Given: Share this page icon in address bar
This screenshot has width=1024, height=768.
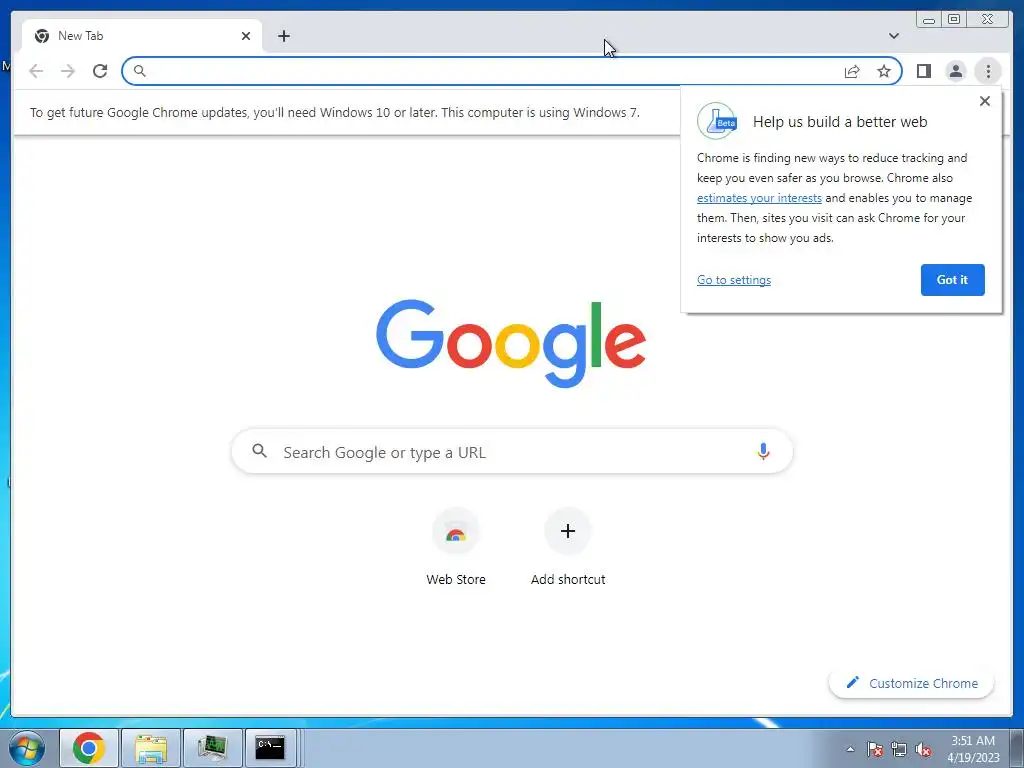Looking at the screenshot, I should 852,71.
